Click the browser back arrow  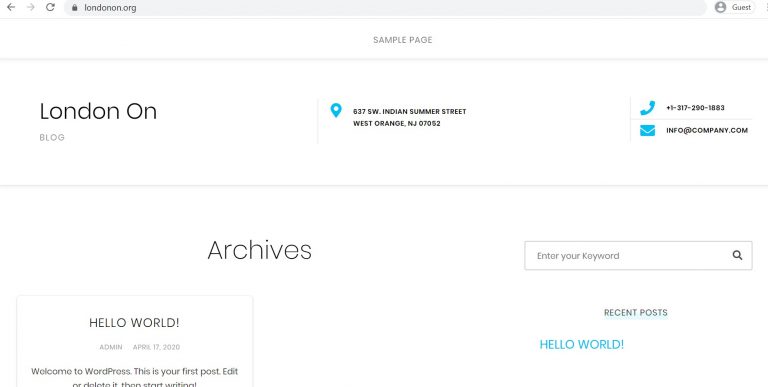coord(11,7)
